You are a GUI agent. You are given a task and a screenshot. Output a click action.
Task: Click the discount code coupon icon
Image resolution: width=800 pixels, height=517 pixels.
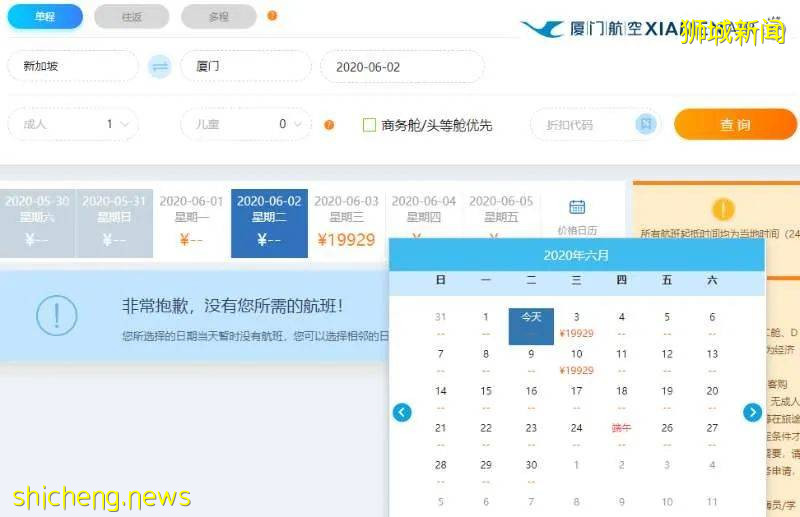coord(646,124)
